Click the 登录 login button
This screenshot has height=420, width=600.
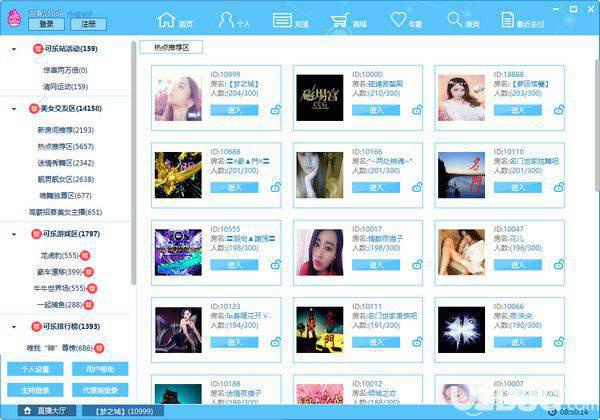[x=46, y=24]
